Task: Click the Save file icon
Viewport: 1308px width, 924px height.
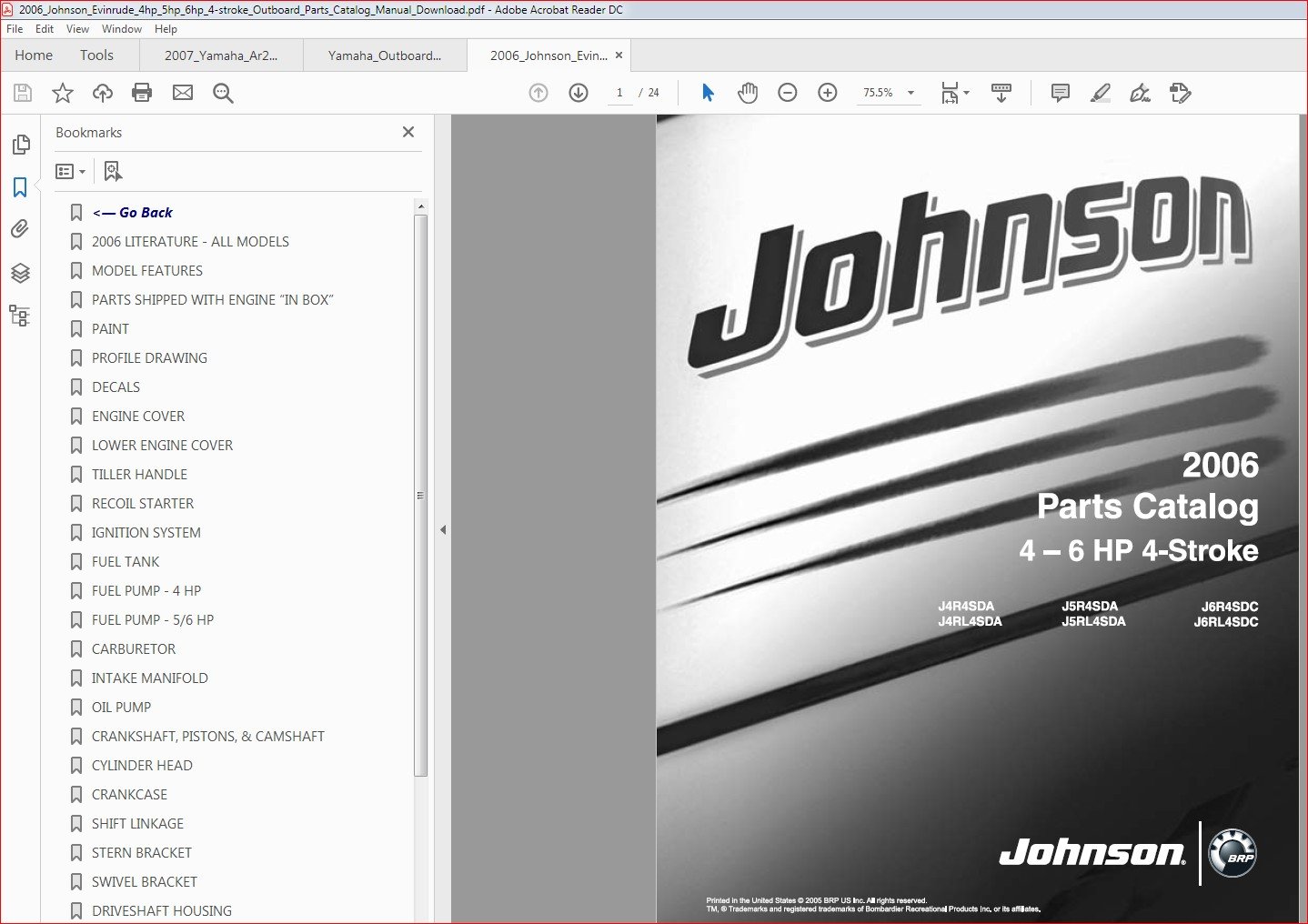Action: tap(23, 93)
